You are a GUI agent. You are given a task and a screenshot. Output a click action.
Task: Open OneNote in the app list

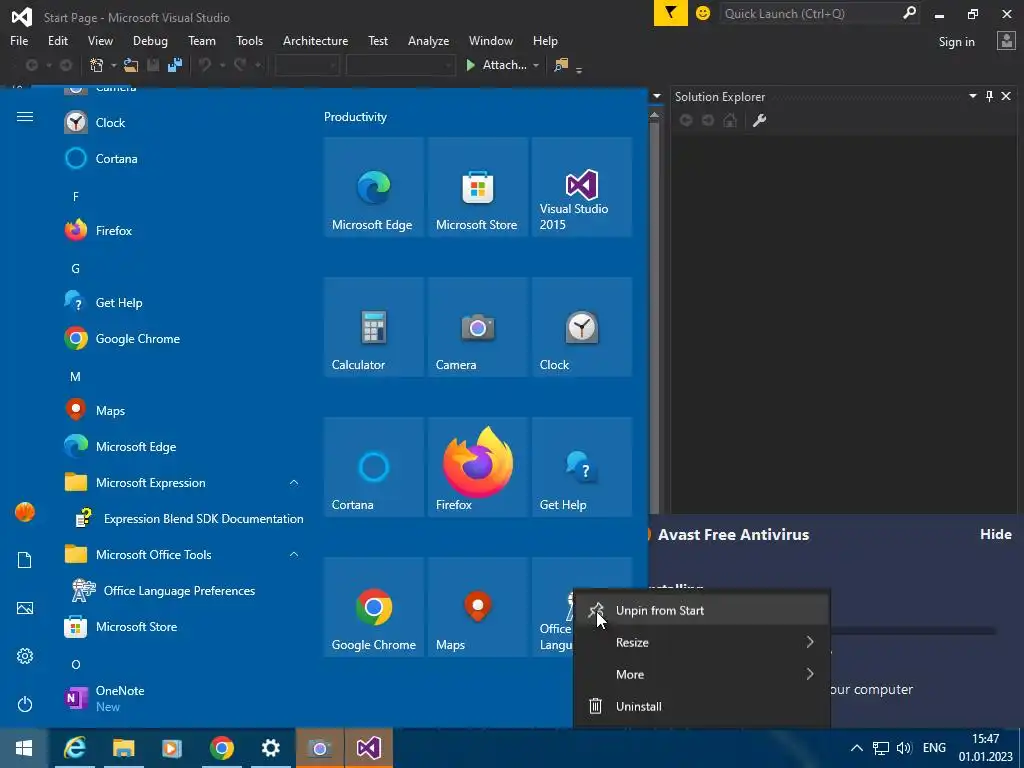(183, 698)
